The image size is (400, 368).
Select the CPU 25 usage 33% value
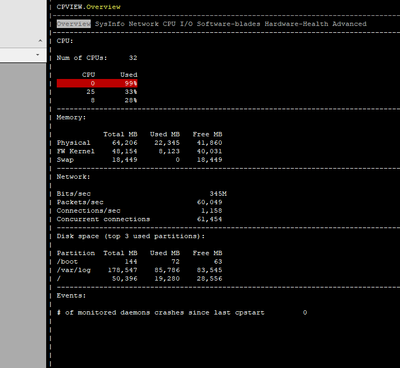[x=131, y=92]
